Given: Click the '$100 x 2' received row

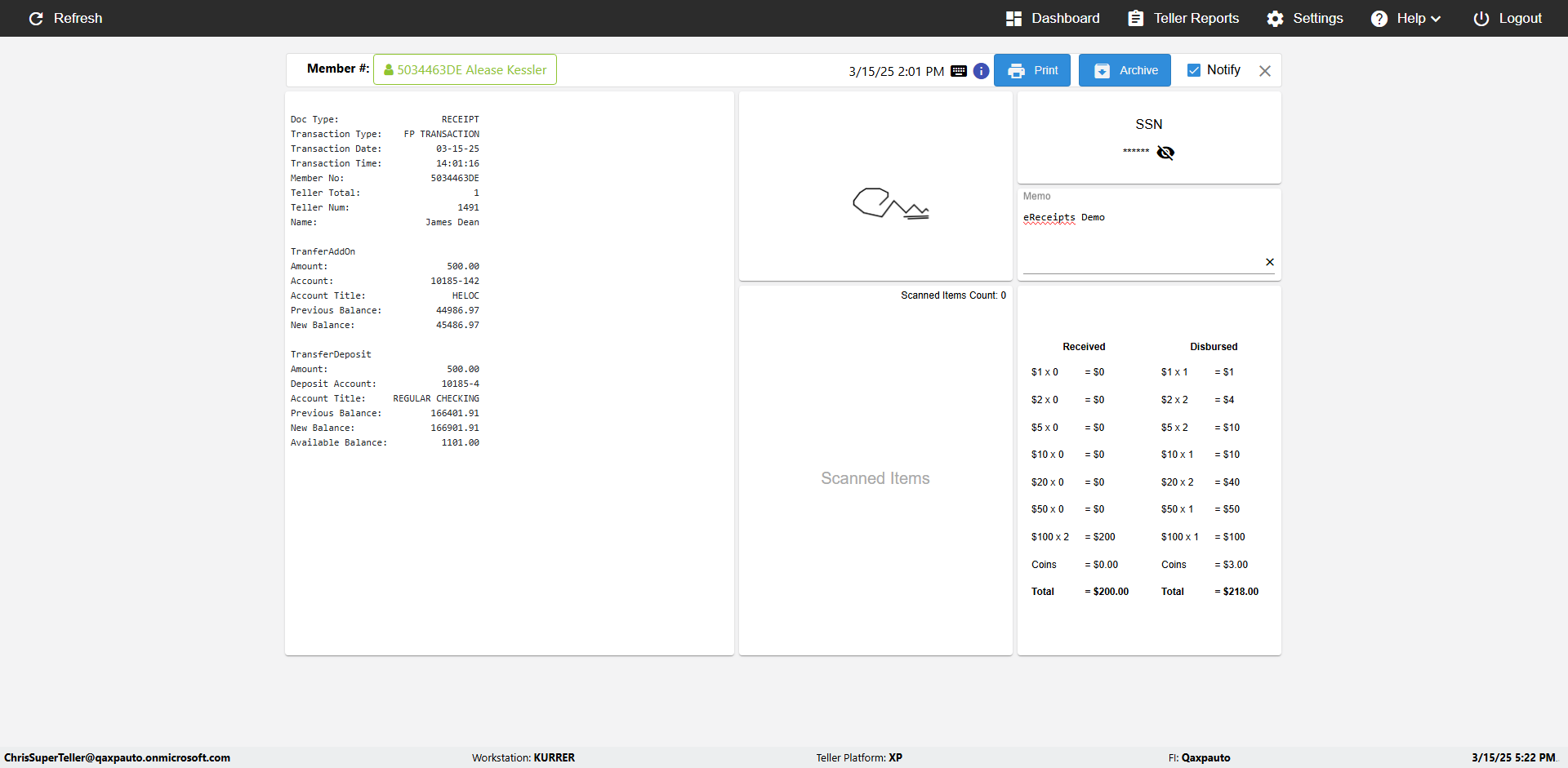Looking at the screenshot, I should pyautogui.click(x=1073, y=537).
